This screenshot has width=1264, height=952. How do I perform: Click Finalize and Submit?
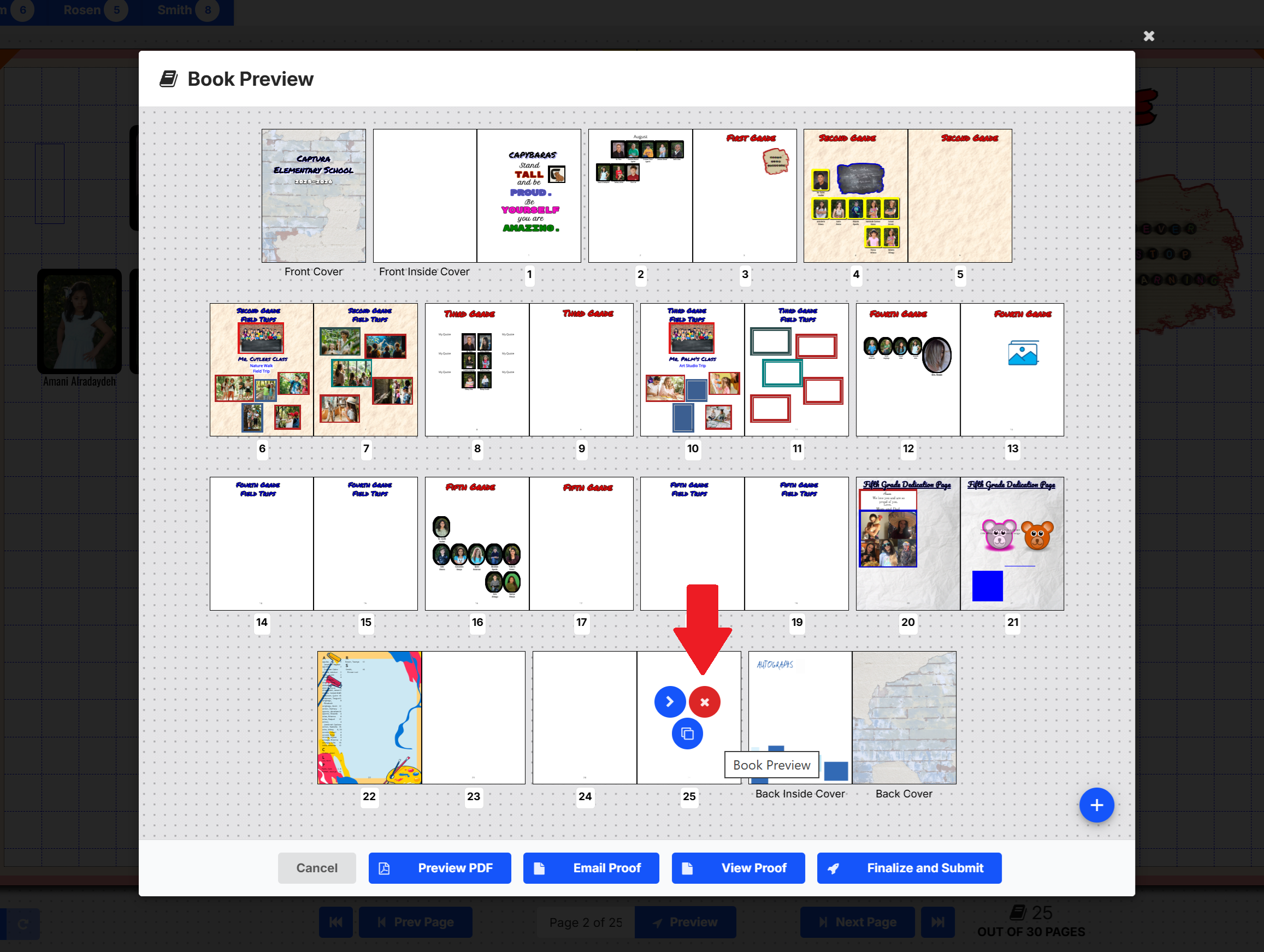pyautogui.click(x=908, y=868)
